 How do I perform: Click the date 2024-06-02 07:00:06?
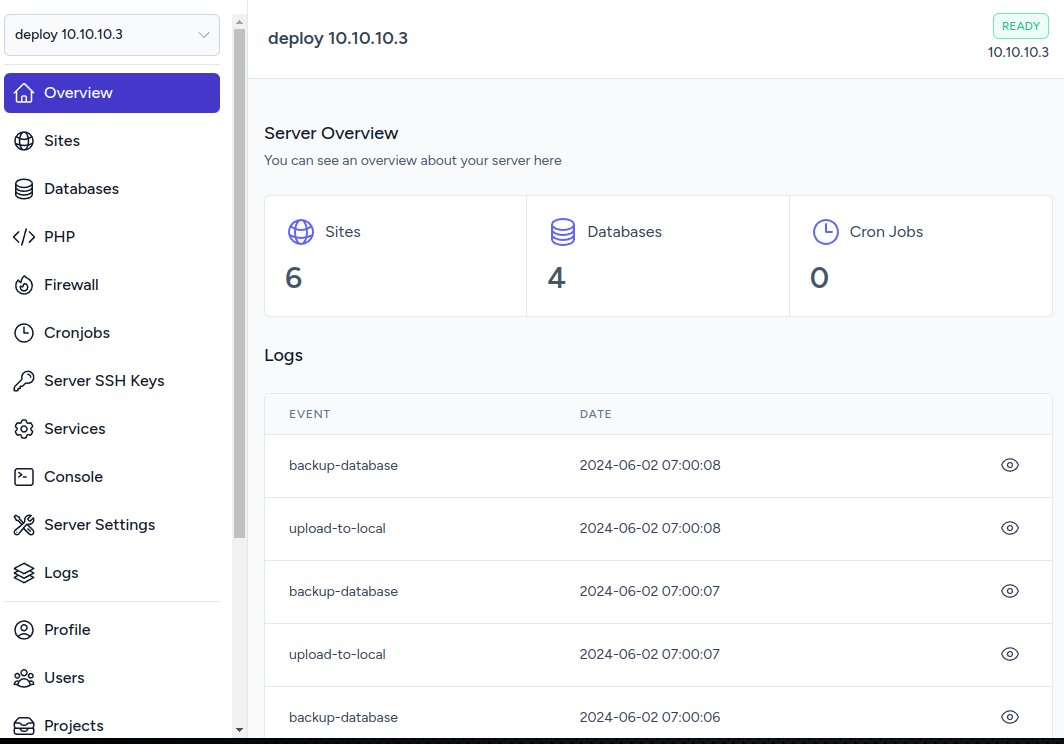point(649,717)
